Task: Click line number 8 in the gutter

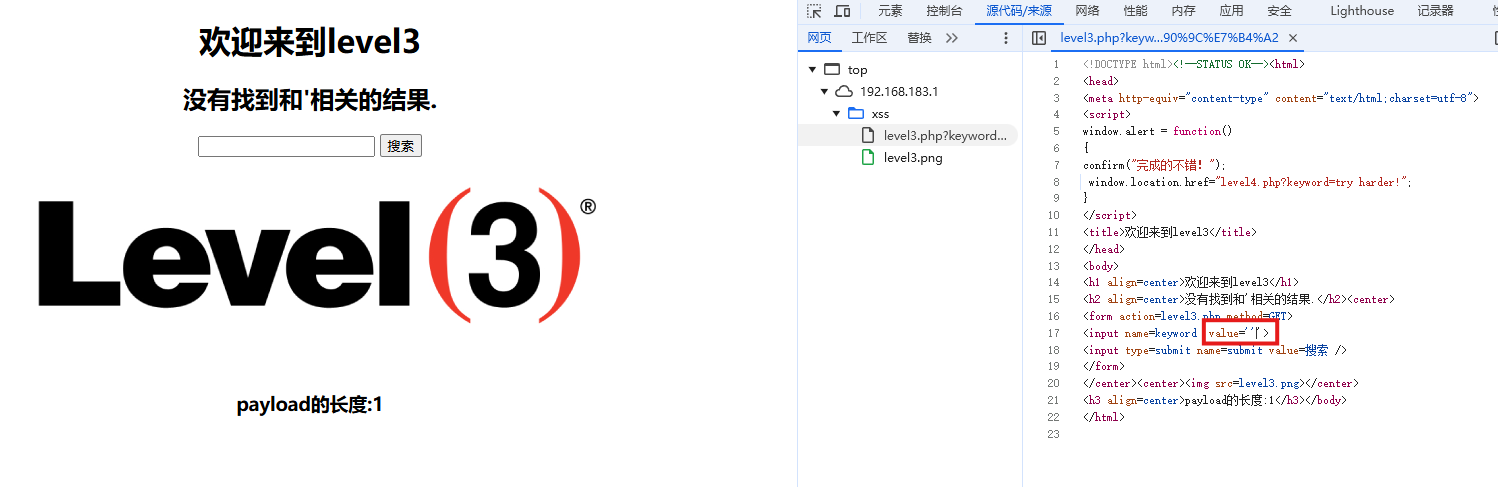Action: (x=1056, y=182)
